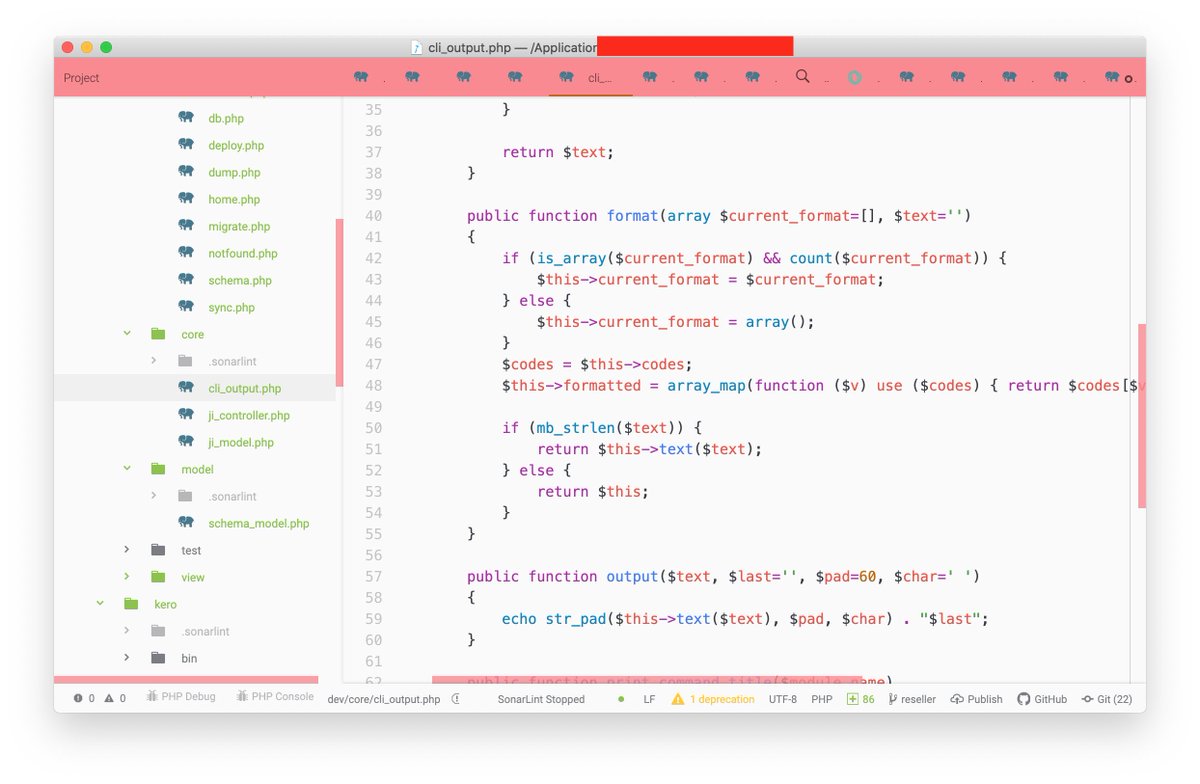
Task: Click 'return $this;' on line 53
Action: (592, 491)
